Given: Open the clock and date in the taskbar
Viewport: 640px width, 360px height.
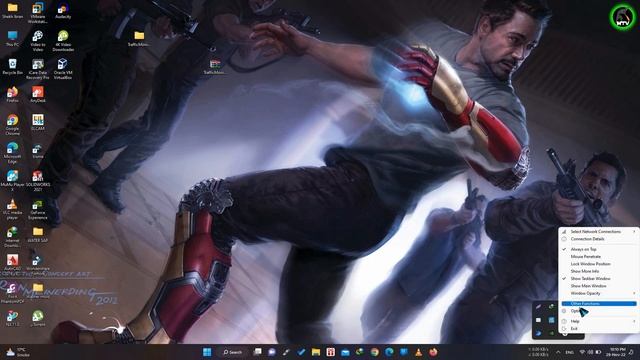Looking at the screenshot, I should pos(617,352).
